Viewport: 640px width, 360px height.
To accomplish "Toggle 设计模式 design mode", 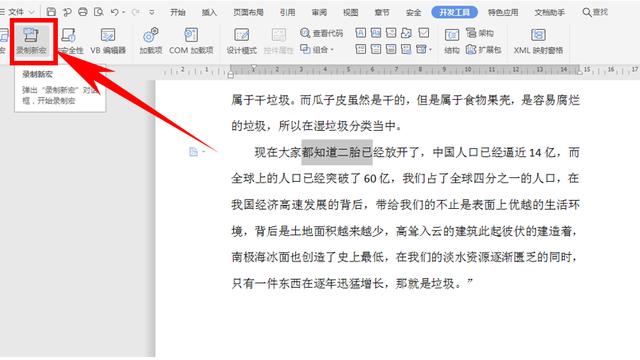I will tap(242, 41).
